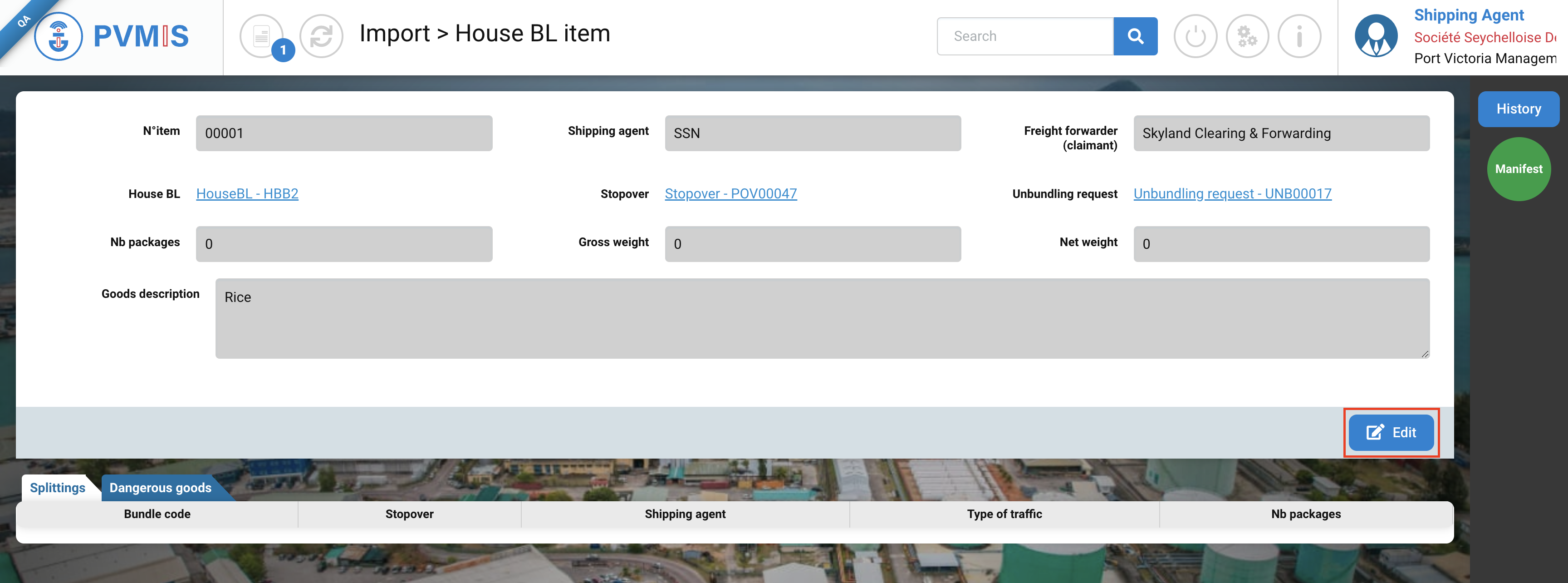
Task: Click the Shipping Agent user avatar
Action: (1376, 36)
